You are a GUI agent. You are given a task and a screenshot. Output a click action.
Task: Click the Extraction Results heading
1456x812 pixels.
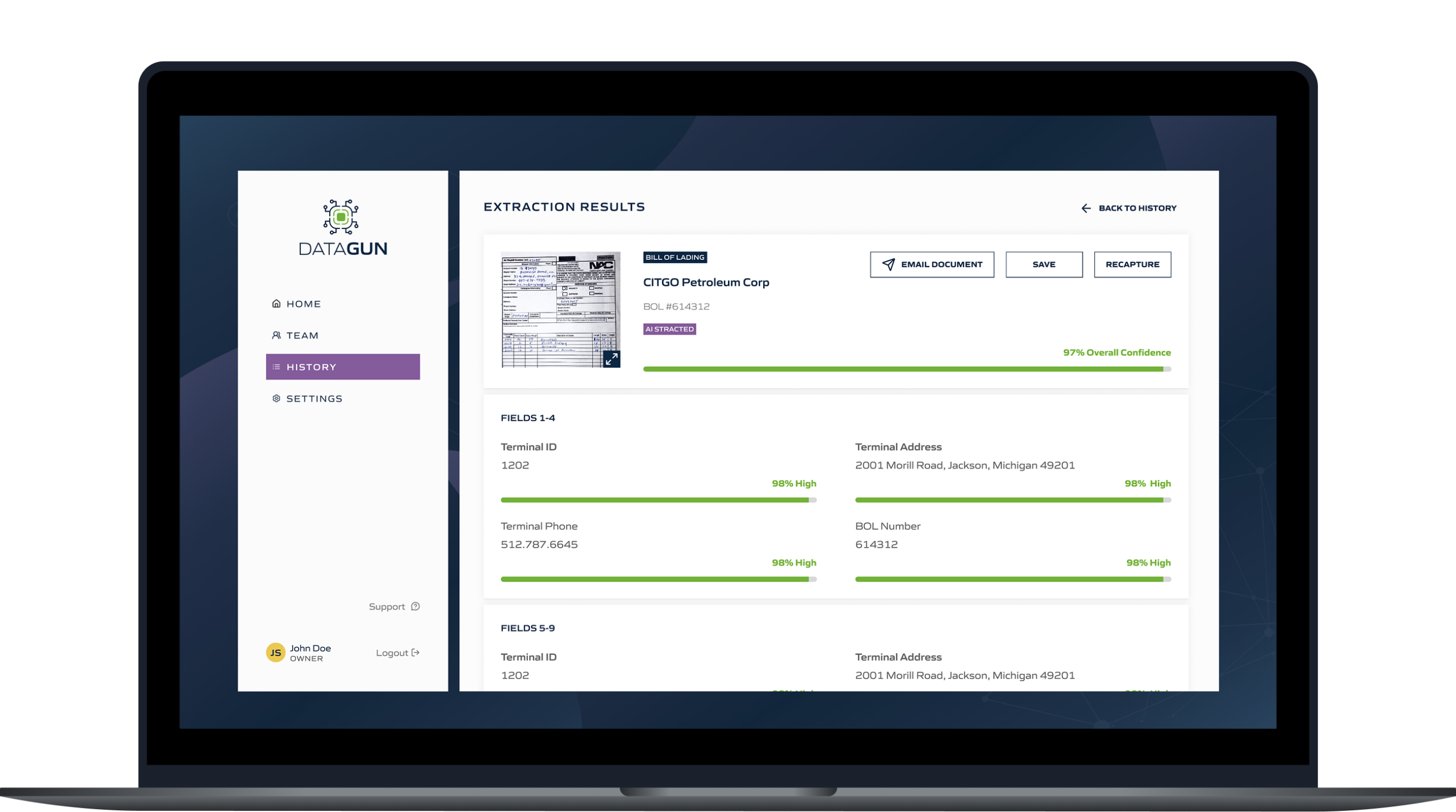[x=564, y=207]
